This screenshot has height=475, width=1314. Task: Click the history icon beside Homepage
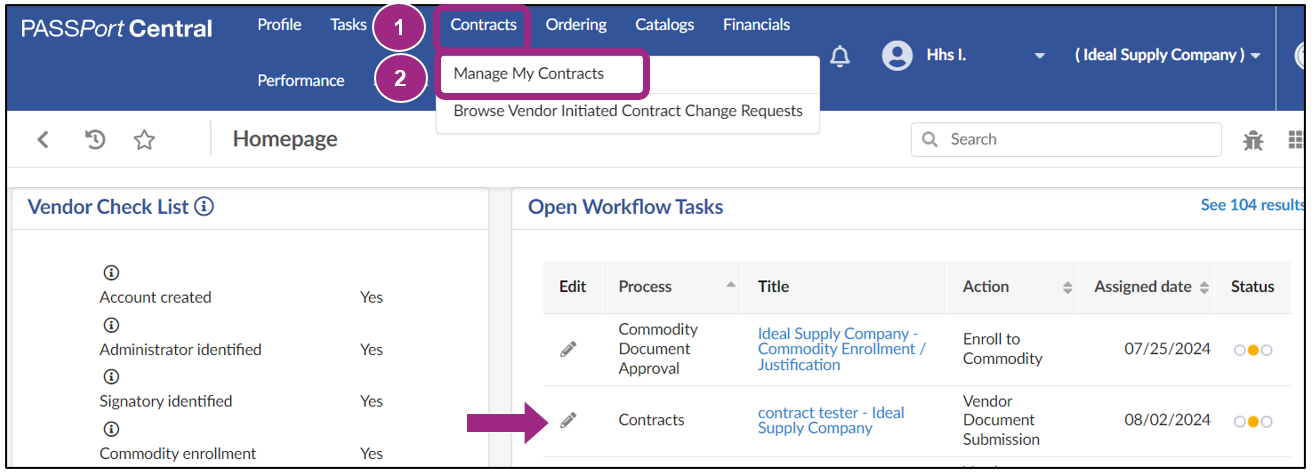96,140
